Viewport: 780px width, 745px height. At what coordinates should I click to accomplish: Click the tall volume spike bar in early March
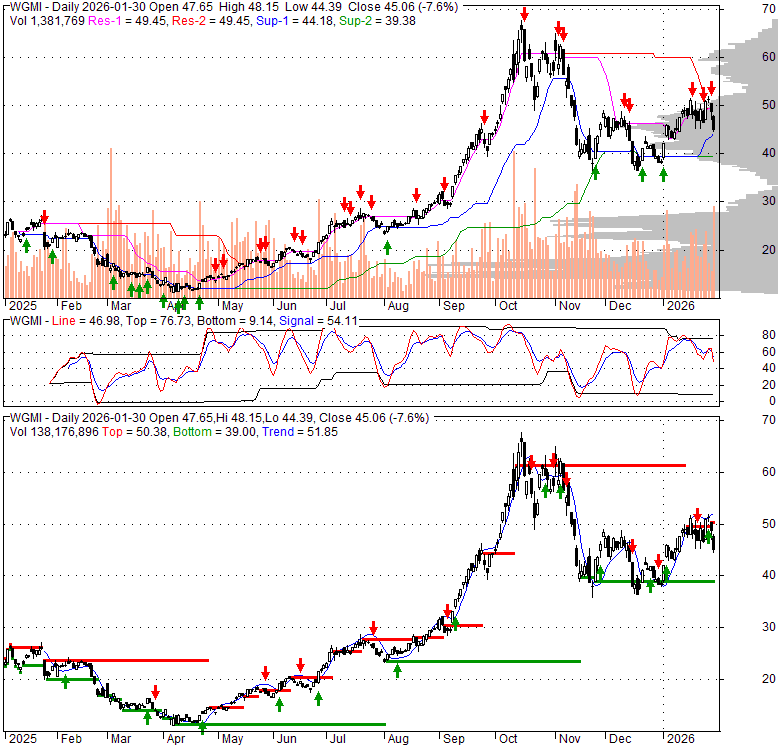coord(110,222)
